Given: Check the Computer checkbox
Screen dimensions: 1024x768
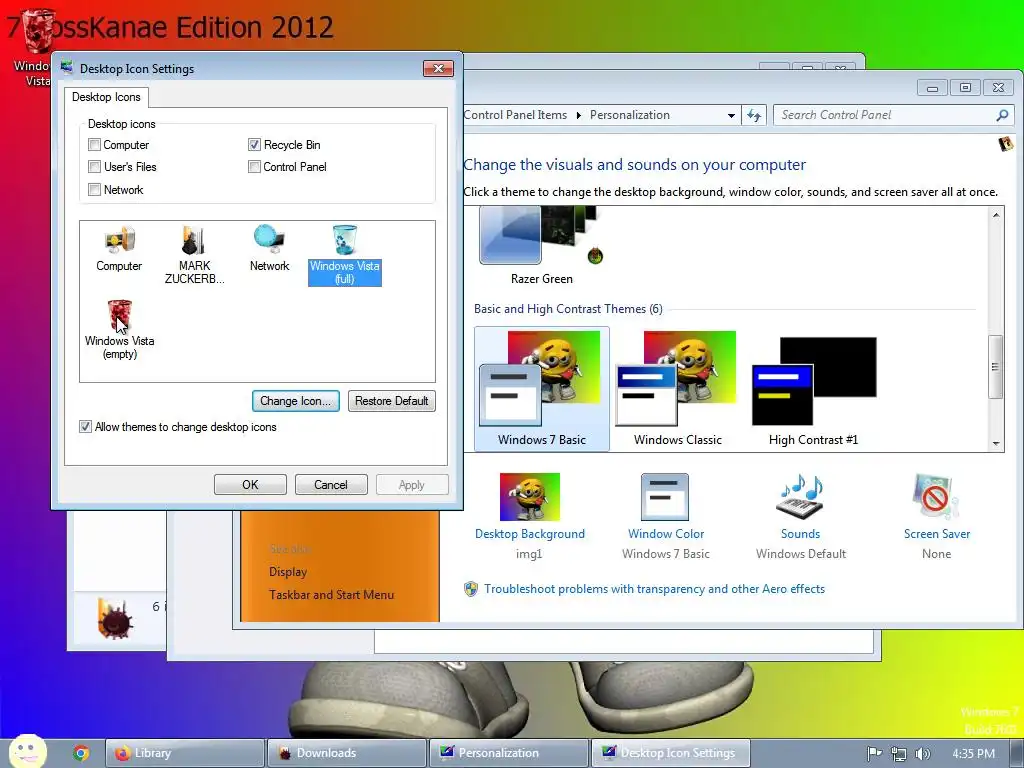Looking at the screenshot, I should tap(94, 145).
